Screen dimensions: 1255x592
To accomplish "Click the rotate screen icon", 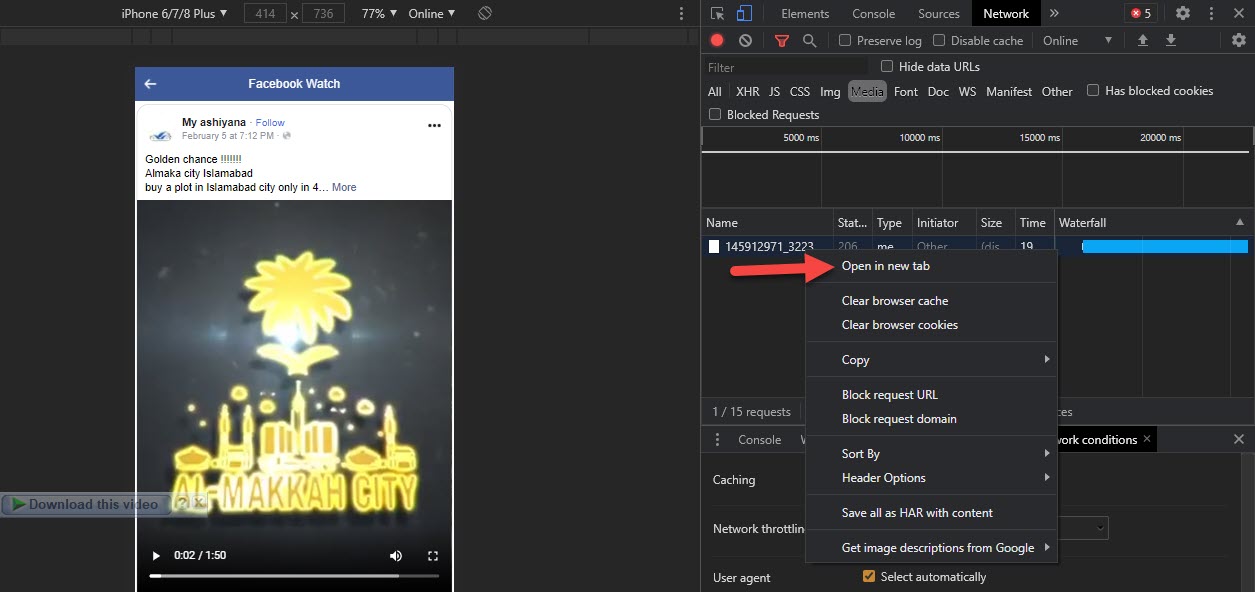I will (x=484, y=13).
